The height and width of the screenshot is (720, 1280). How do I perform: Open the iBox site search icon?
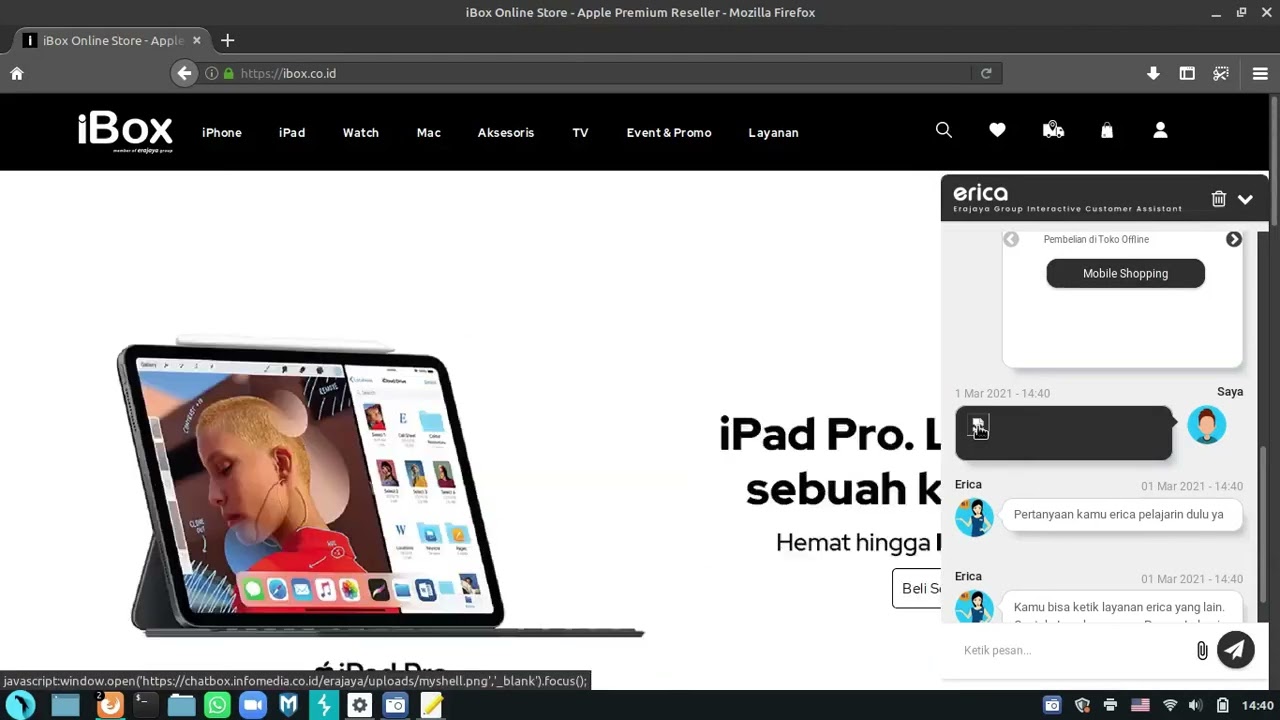(x=943, y=130)
